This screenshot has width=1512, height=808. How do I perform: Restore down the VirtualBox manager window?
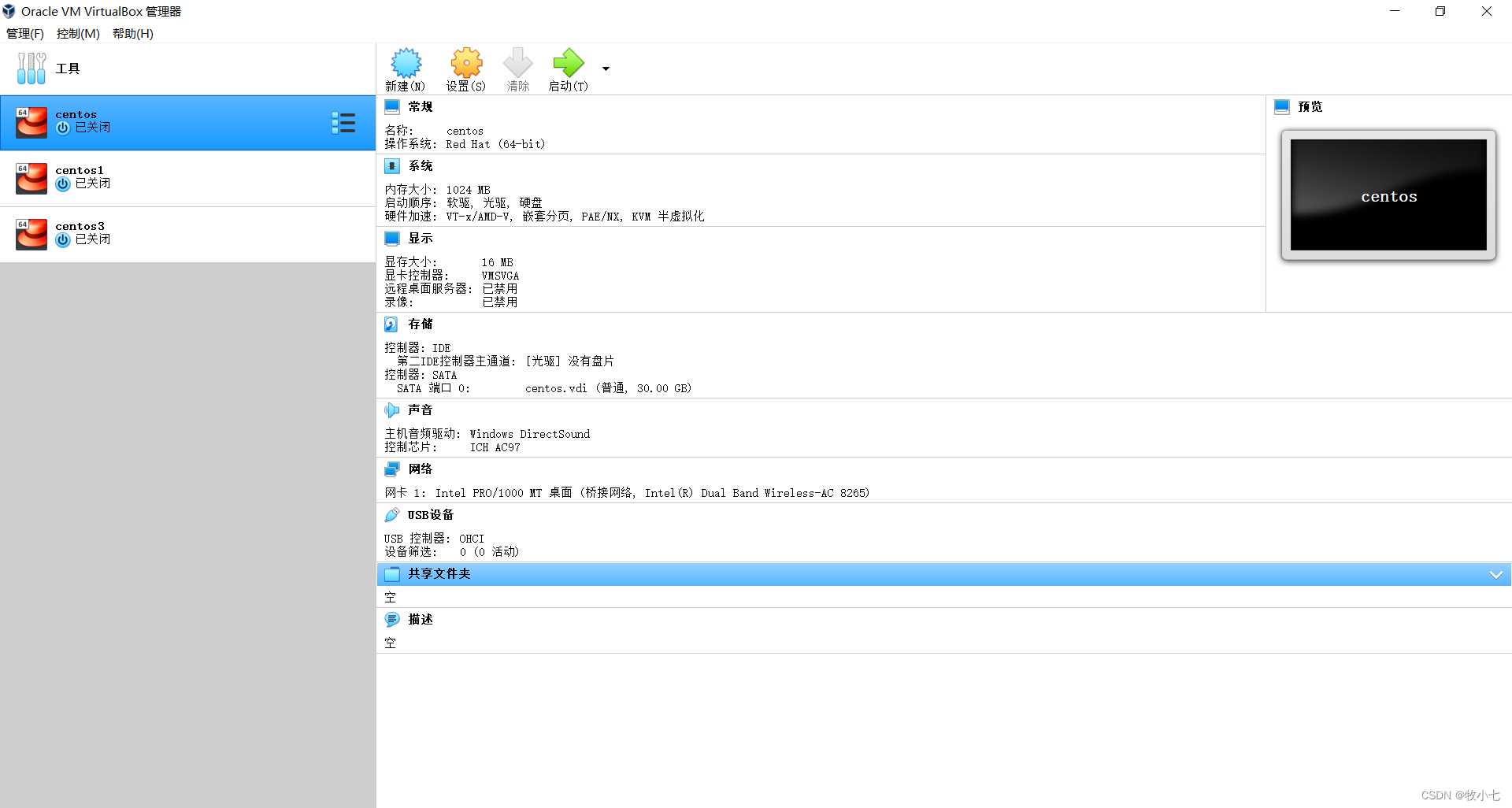click(x=1440, y=11)
